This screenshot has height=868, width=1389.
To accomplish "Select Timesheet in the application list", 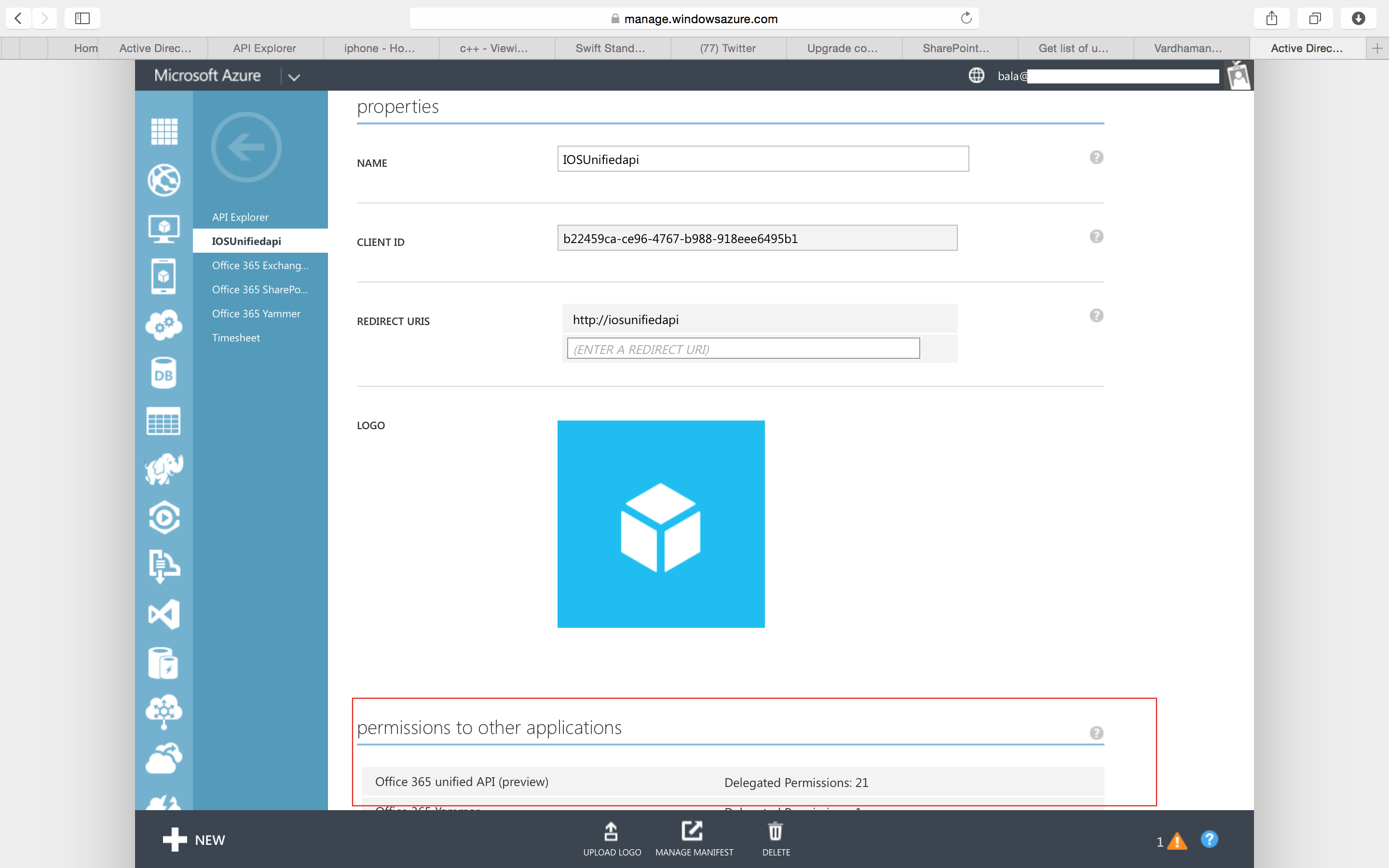I will (236, 338).
